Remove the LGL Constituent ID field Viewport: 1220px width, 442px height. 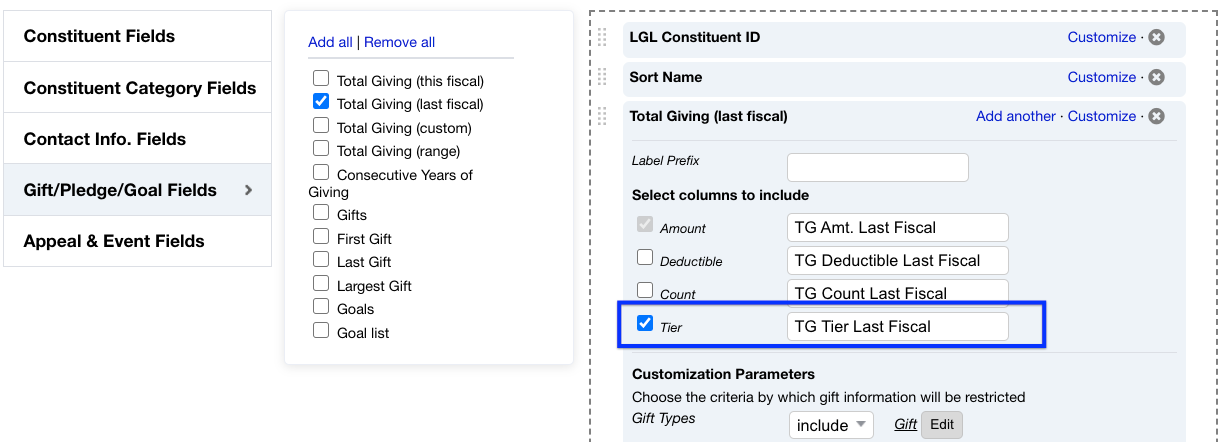click(1156, 38)
